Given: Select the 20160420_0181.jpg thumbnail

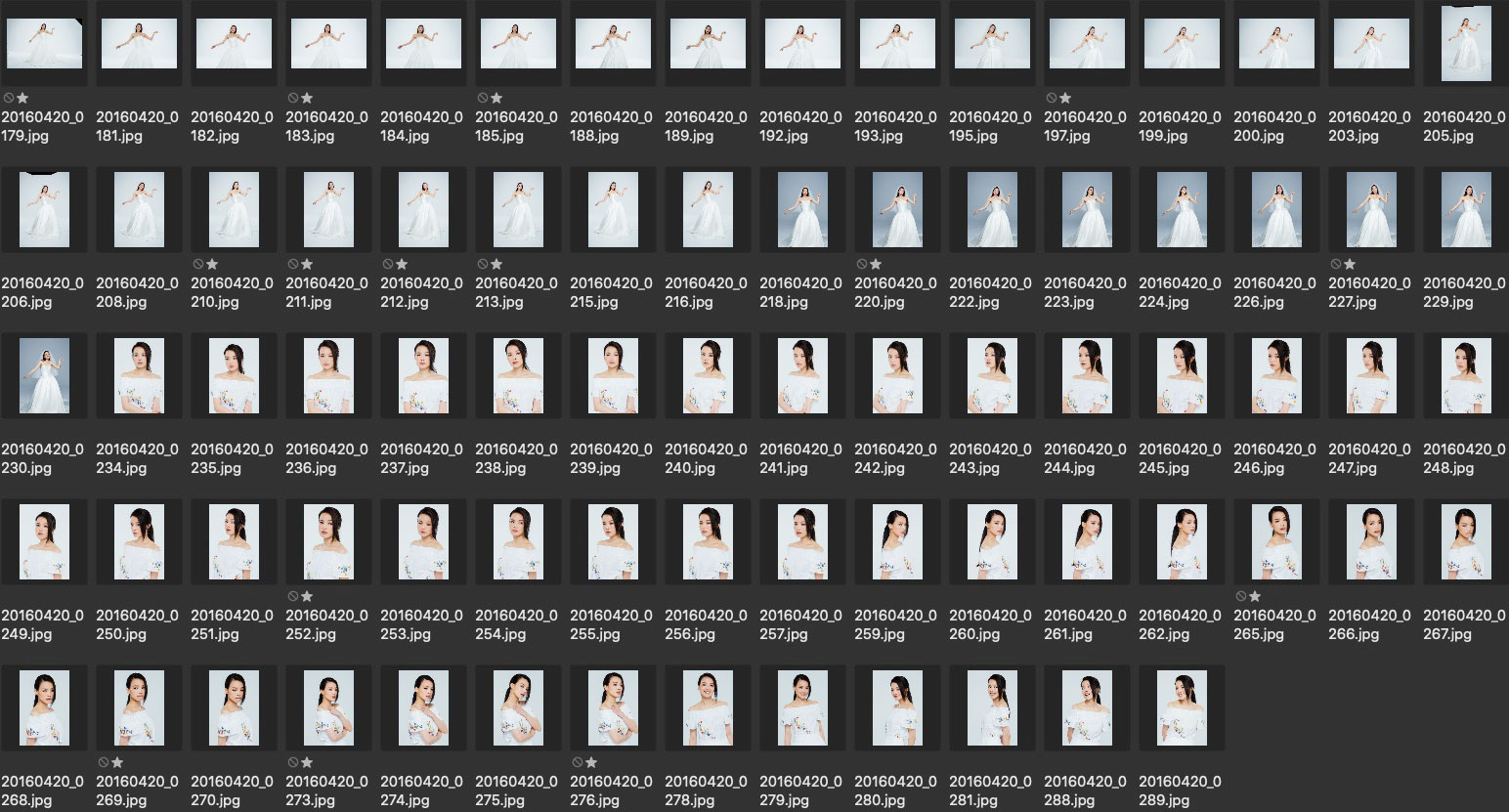Looking at the screenshot, I should (139, 44).
